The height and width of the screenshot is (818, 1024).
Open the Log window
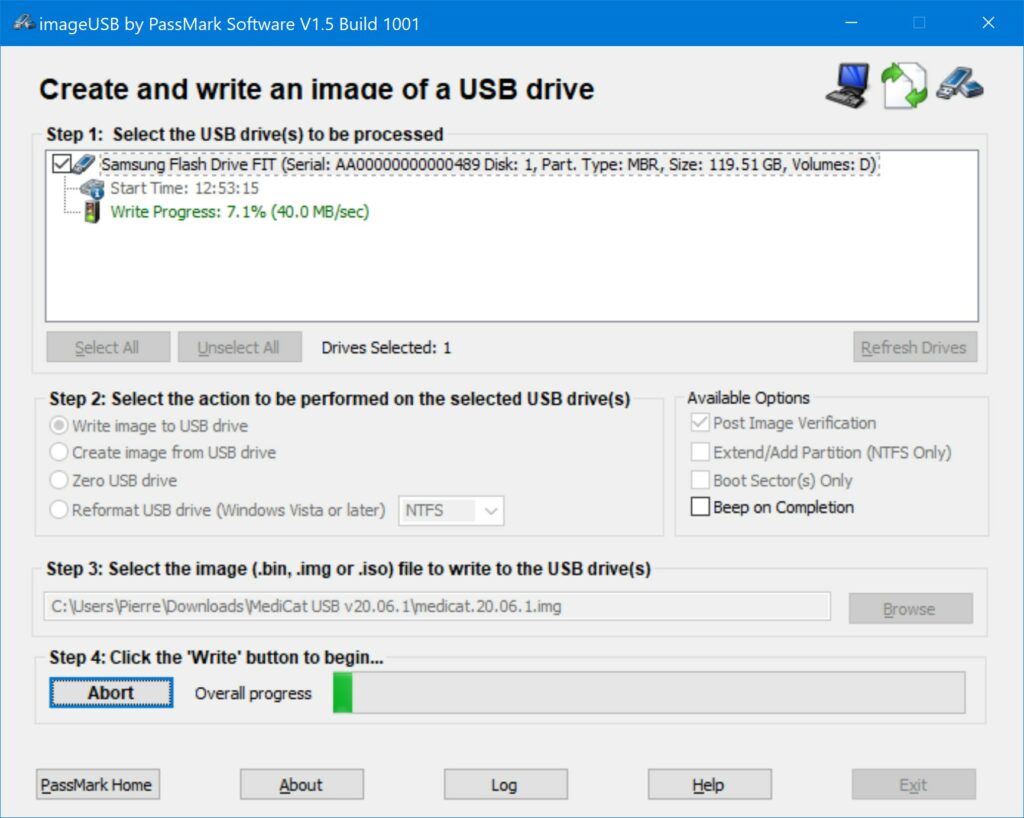click(505, 784)
